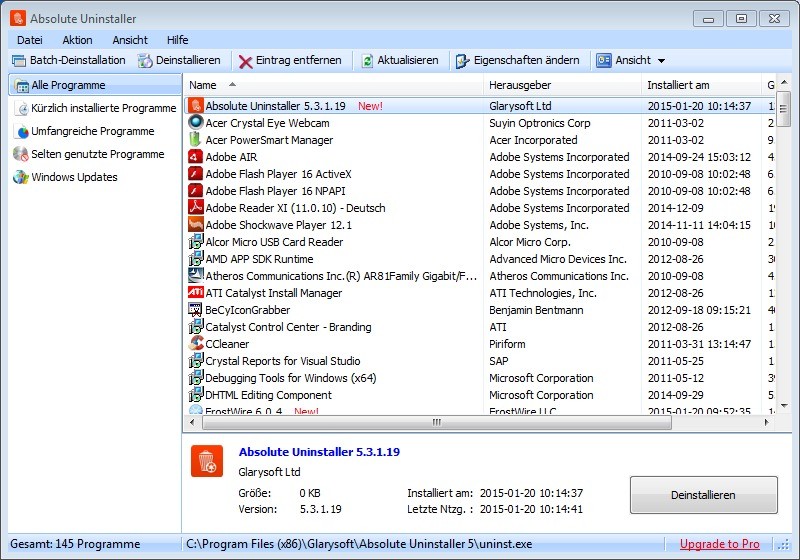This screenshot has width=800, height=560.
Task: Select Catalyst Control Center - Branding row
Action: [x=480, y=327]
